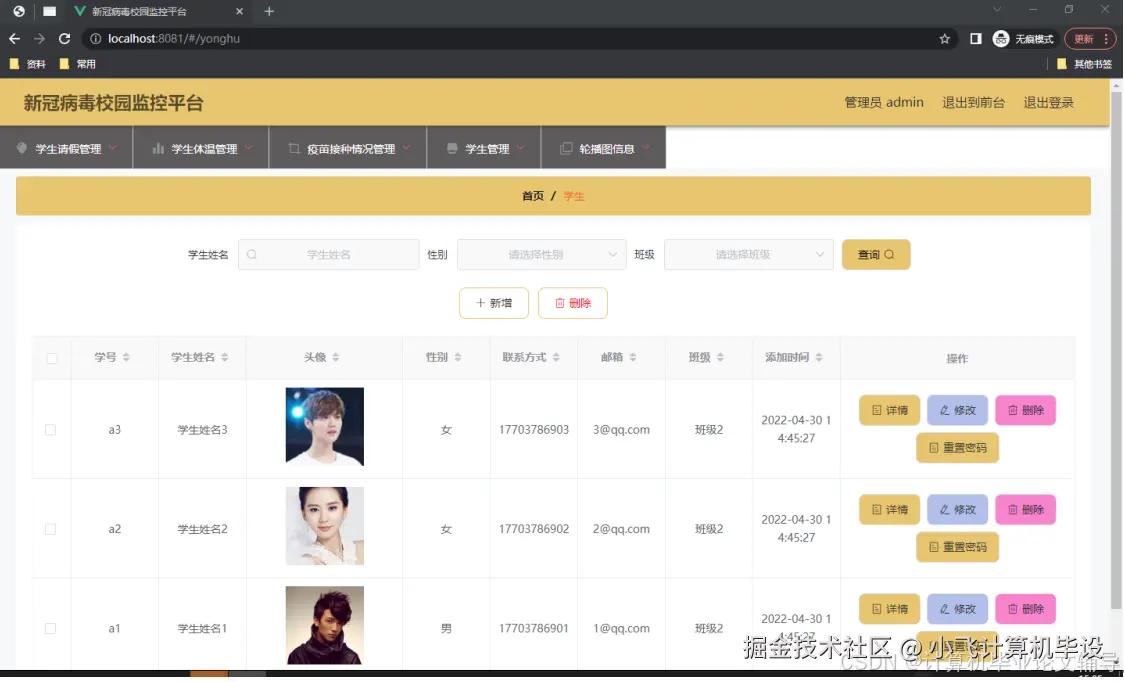Screen dimensions: 1124x682
Task: Open 详情 for student a1
Action: tap(890, 610)
